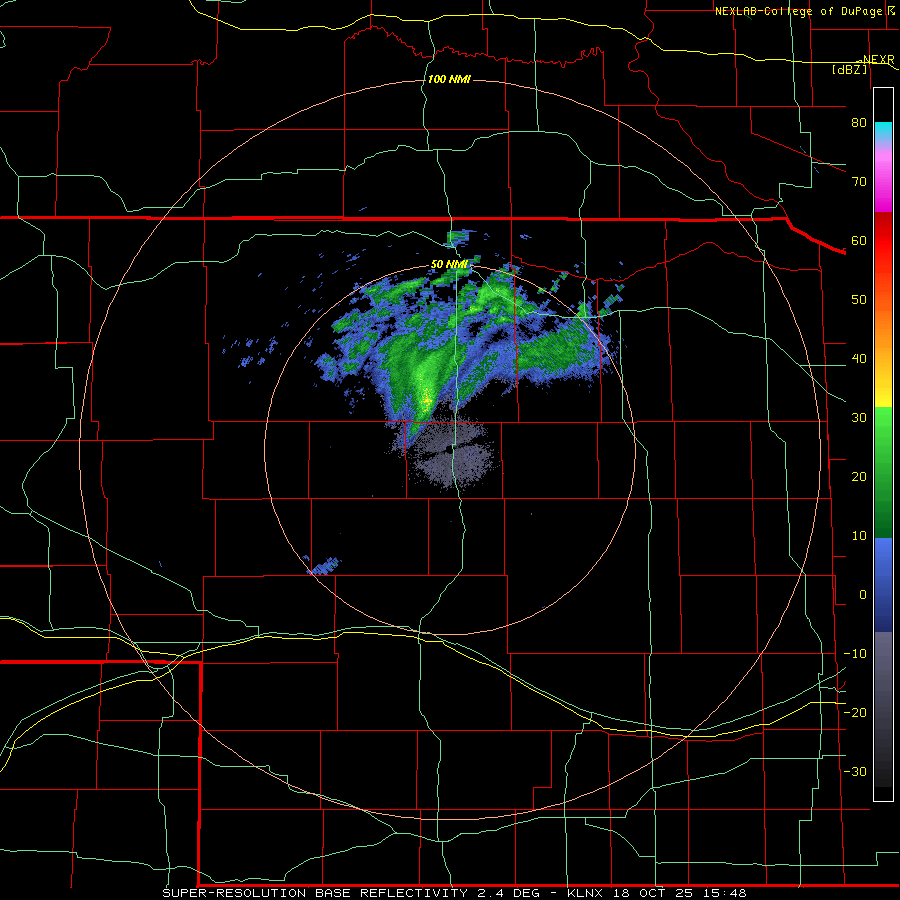Select the -30 value on the dBZ scale
900x900 pixels.
(x=855, y=771)
